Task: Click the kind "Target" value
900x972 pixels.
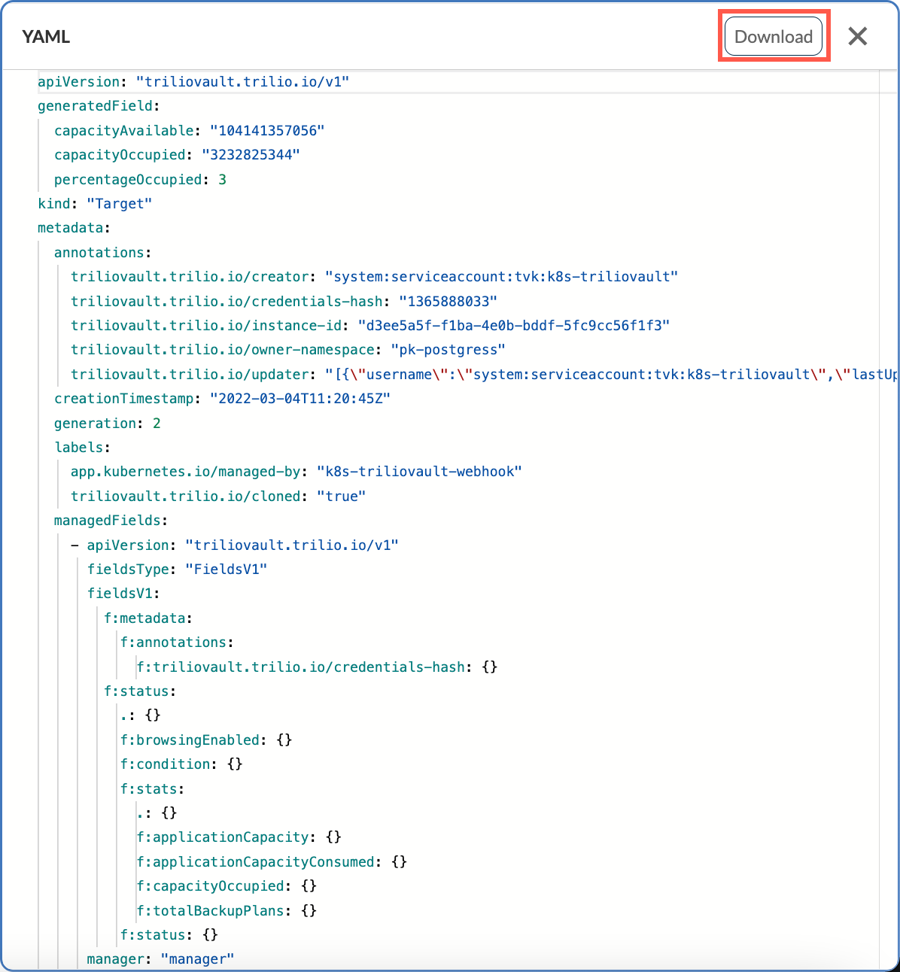Action: (119, 204)
